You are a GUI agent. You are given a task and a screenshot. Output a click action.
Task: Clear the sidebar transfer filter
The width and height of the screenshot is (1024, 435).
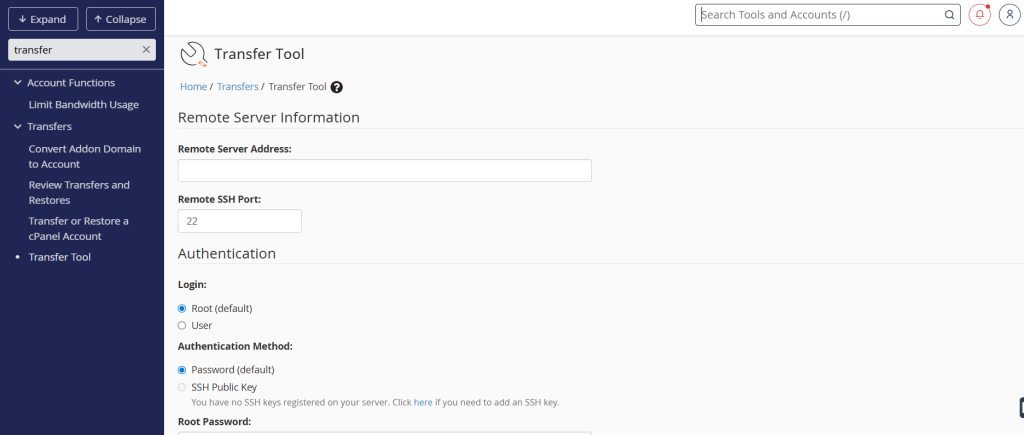tap(146, 50)
